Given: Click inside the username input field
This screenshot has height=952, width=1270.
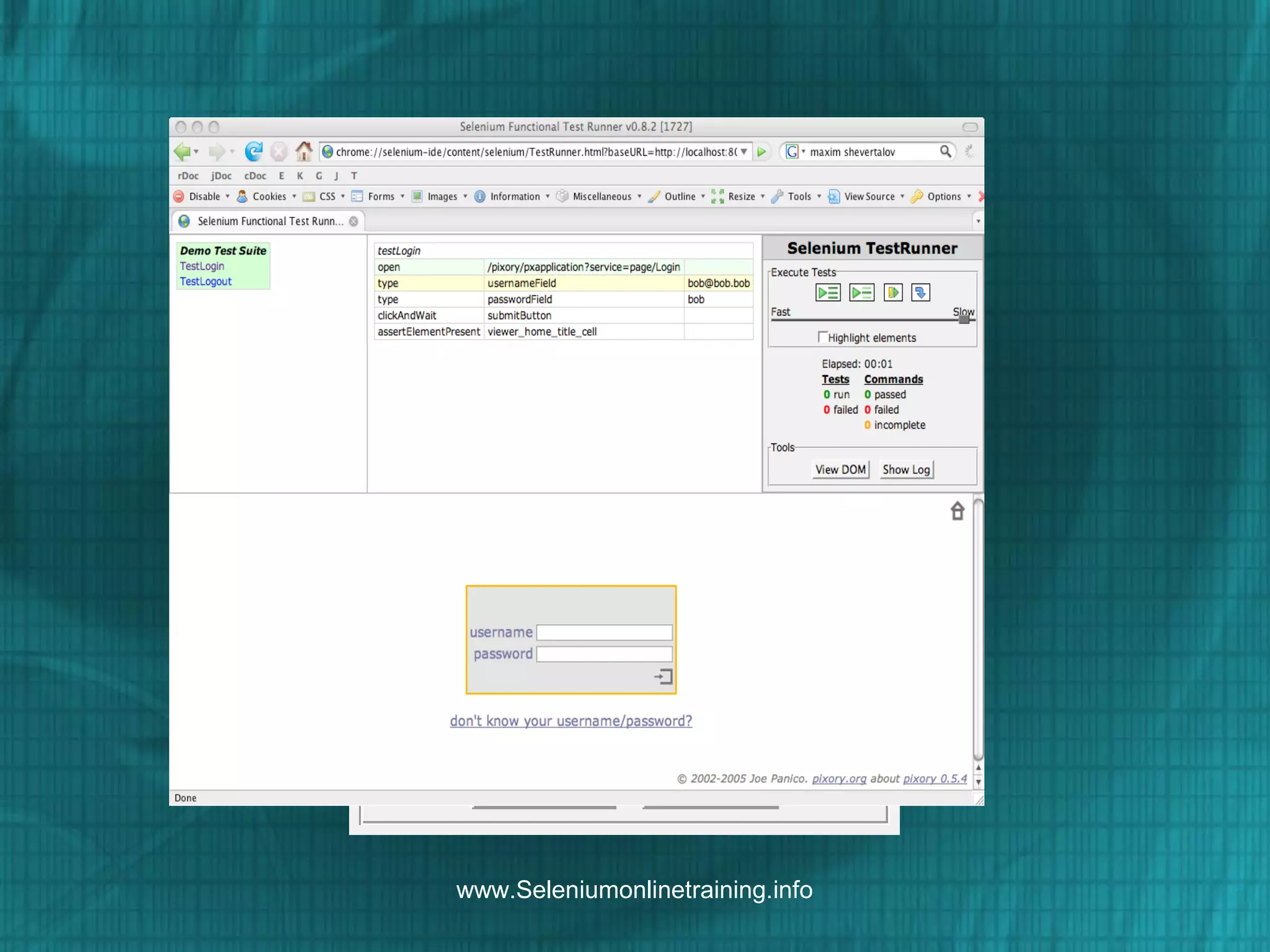Looking at the screenshot, I should (604, 632).
